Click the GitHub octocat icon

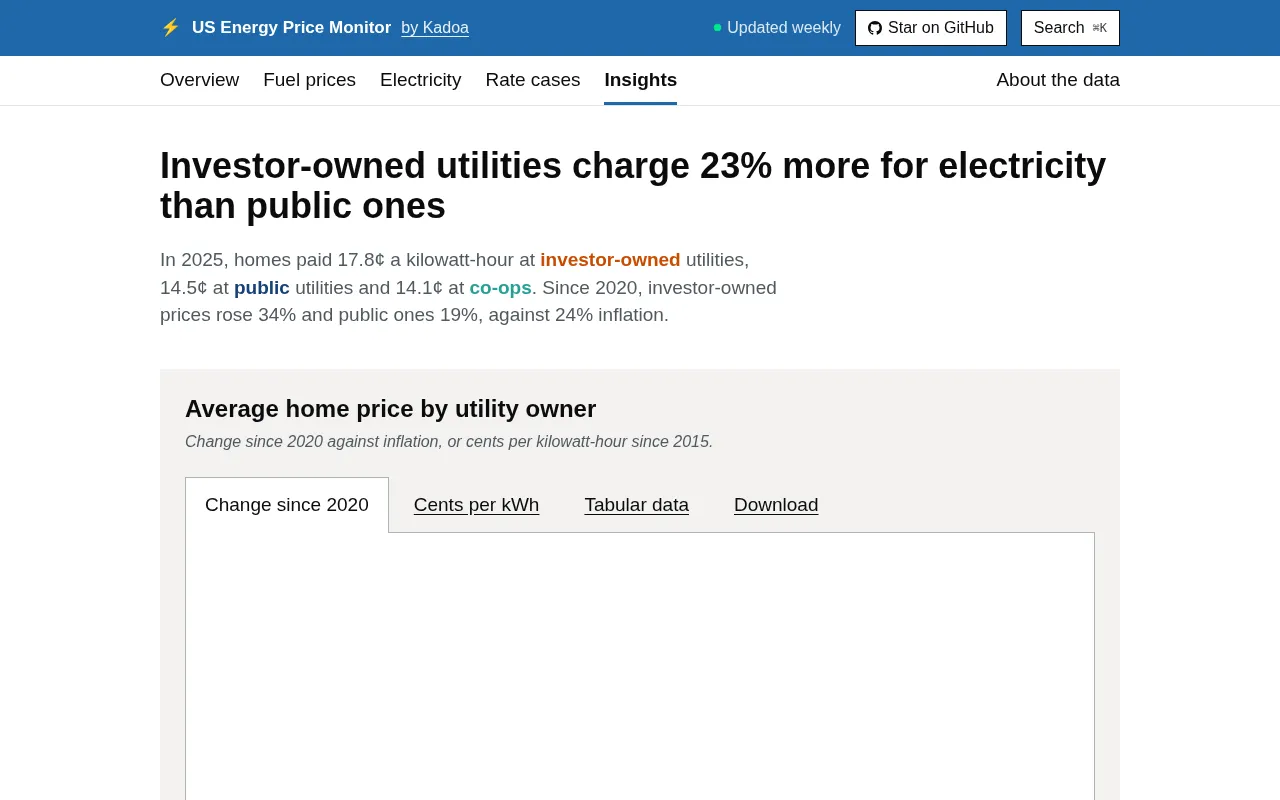(875, 28)
